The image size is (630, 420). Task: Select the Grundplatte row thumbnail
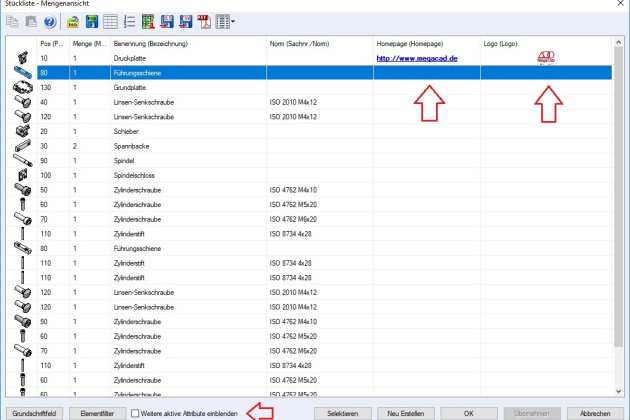[x=20, y=87]
